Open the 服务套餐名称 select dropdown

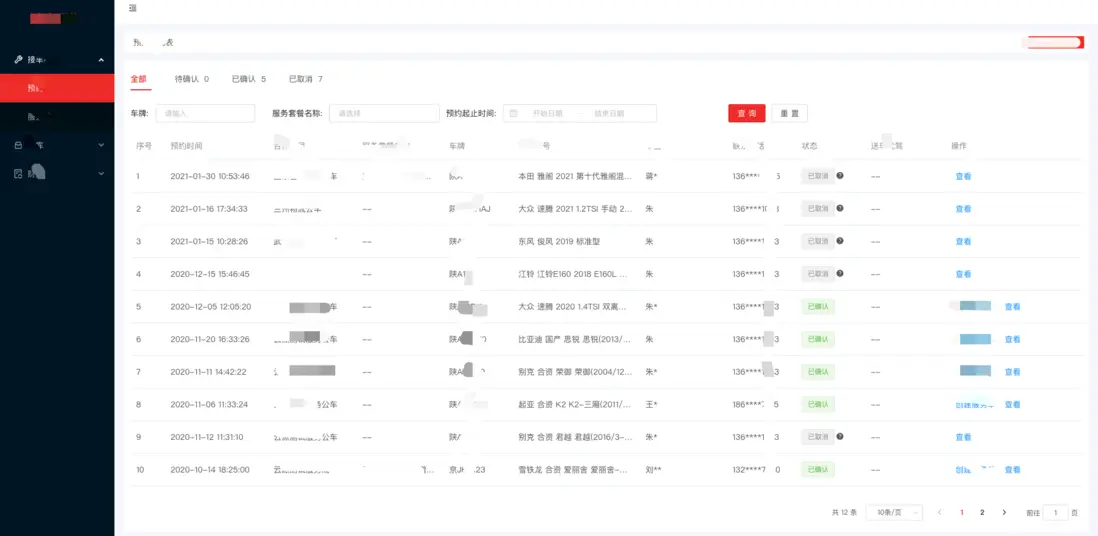(x=384, y=113)
